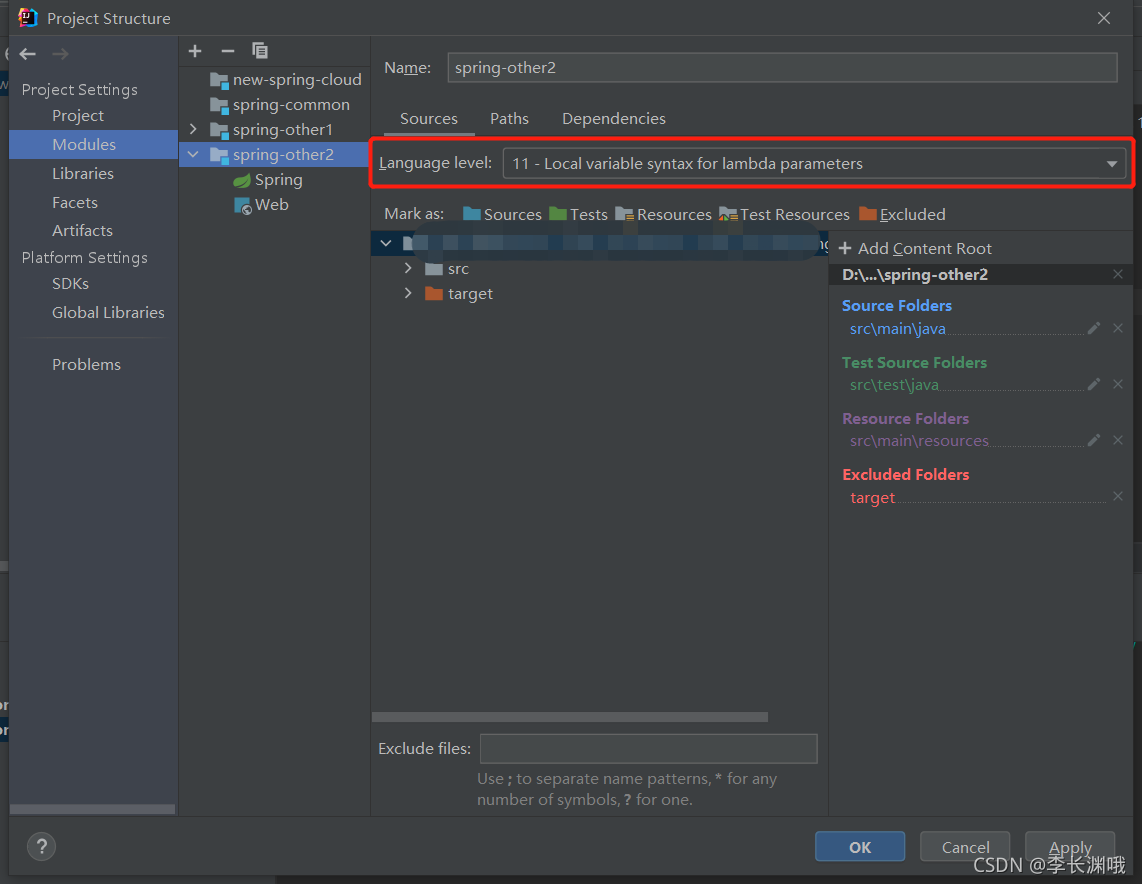Mark folder as Tests

578,214
